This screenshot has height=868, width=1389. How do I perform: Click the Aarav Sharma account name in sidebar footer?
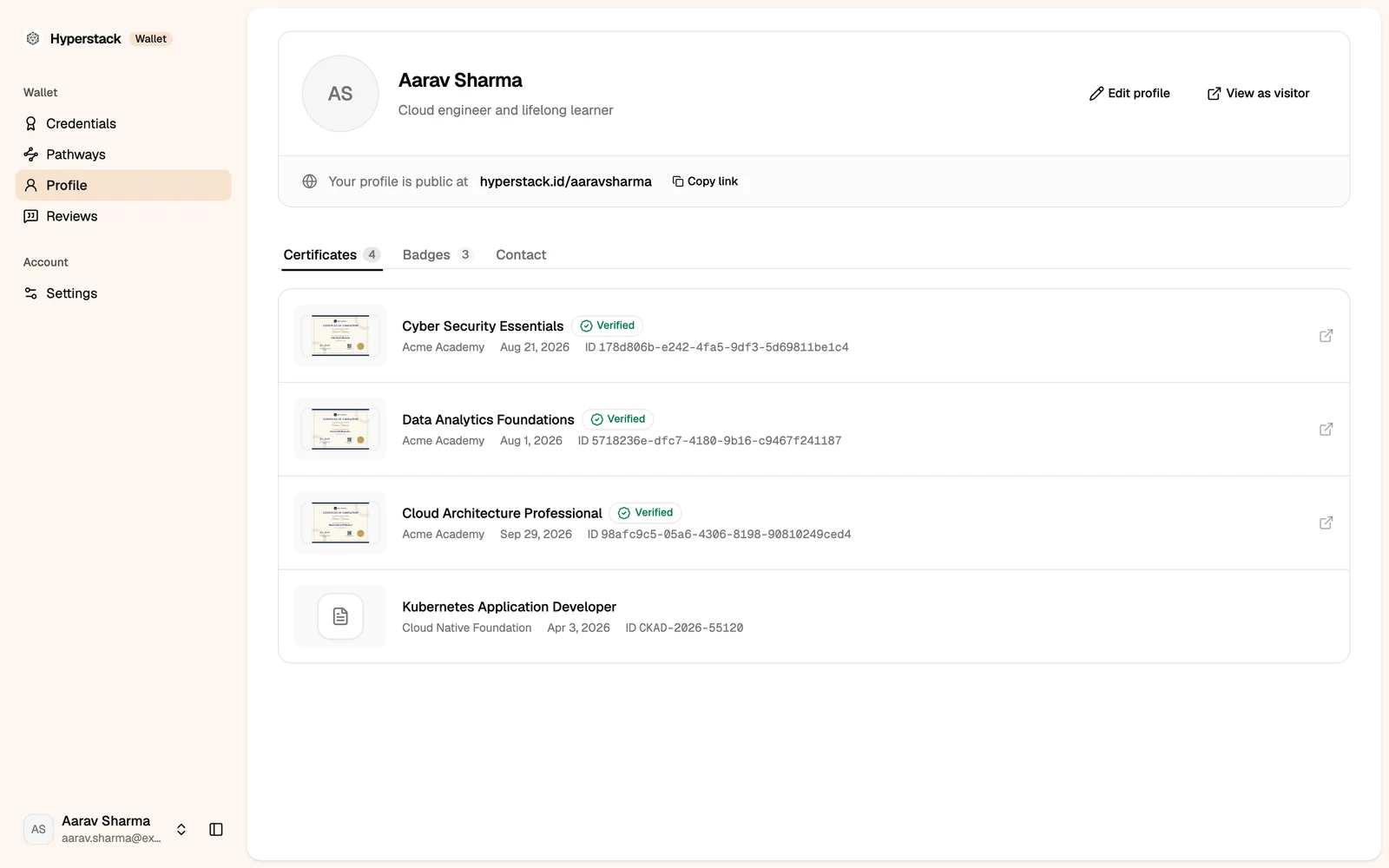coord(106,821)
